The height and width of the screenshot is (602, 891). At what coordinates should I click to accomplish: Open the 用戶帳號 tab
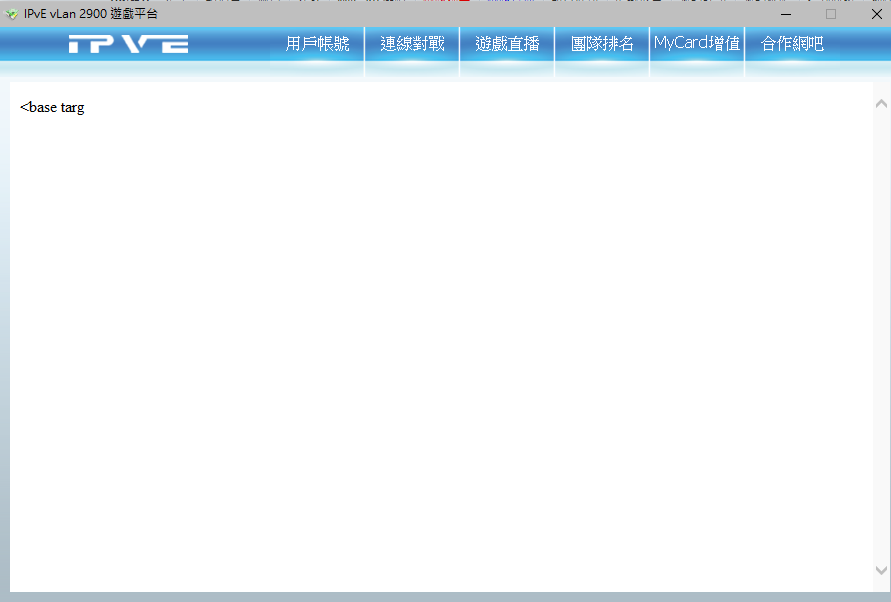pyautogui.click(x=317, y=44)
